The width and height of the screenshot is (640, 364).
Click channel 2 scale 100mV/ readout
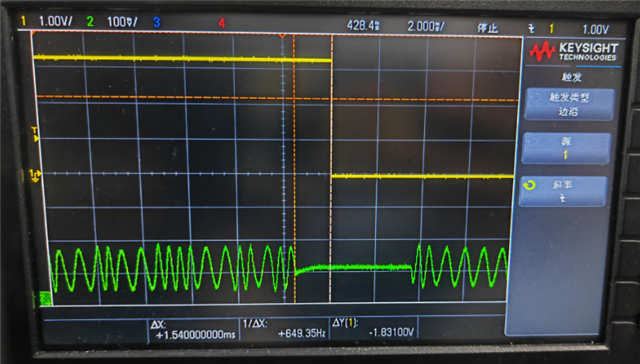(x=122, y=22)
